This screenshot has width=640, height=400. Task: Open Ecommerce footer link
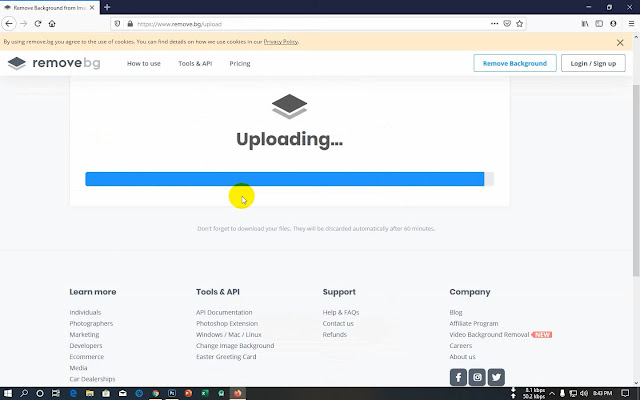(x=87, y=356)
